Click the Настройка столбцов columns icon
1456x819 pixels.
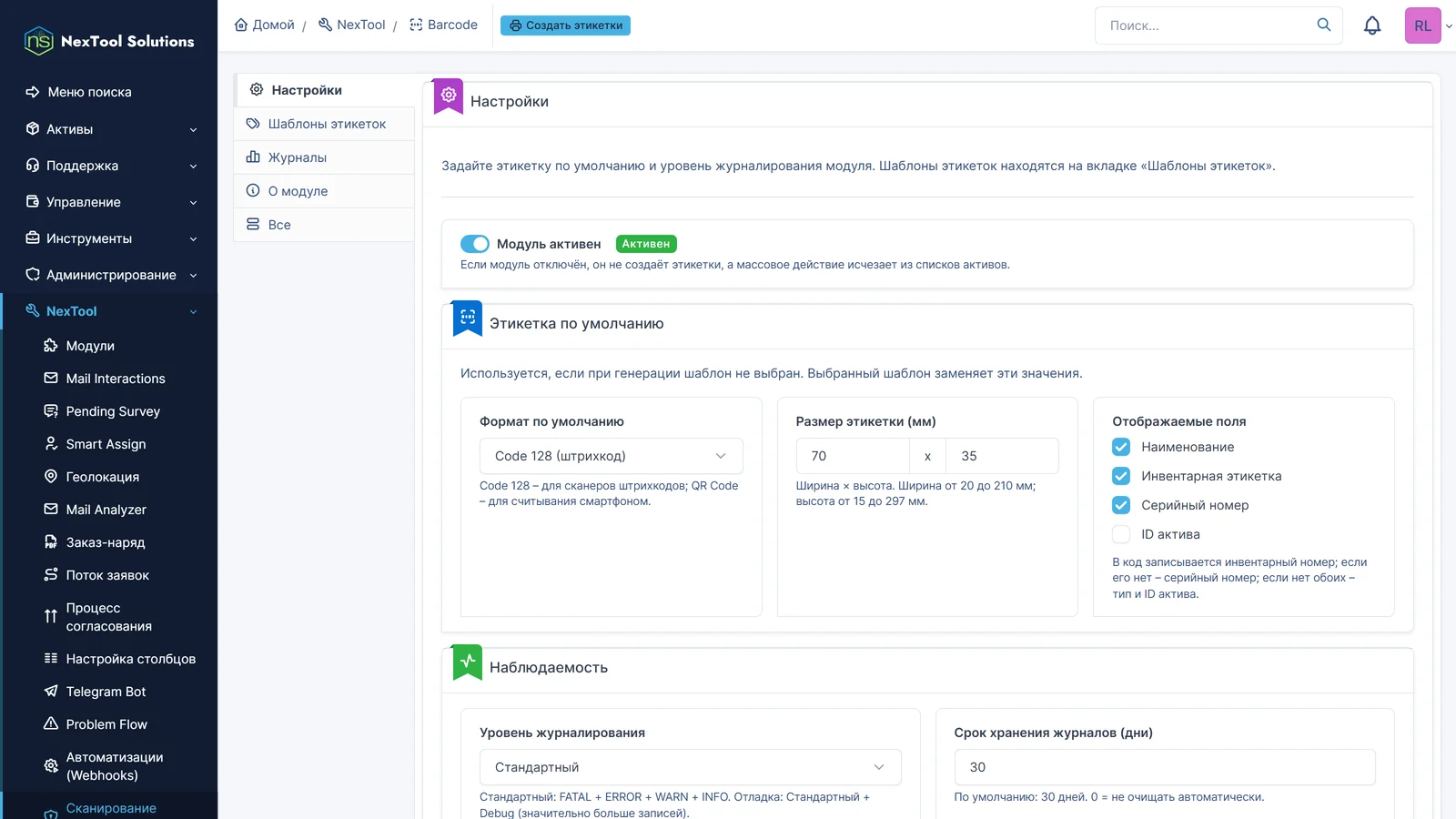pyautogui.click(x=51, y=659)
